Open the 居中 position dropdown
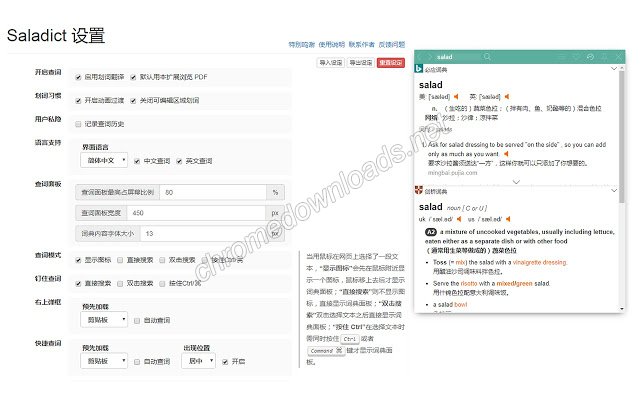Screen dimensions: 640x400 198,361
